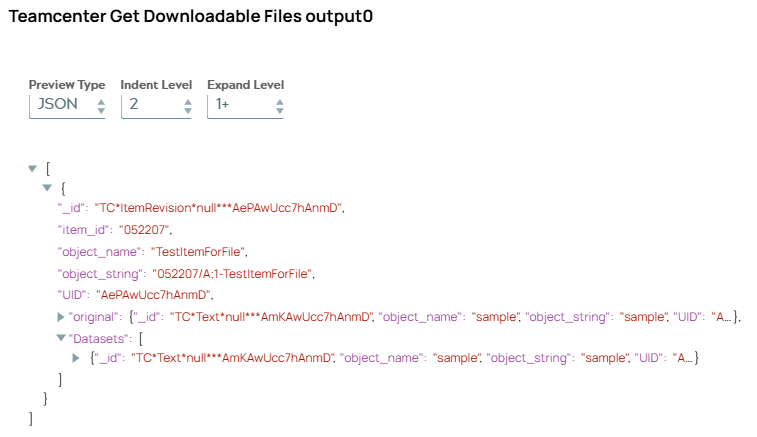Select value "TC*ItemRevision*null***AePAwUcc7hAnmD"
Screen dimensions: 757x437
[x=218, y=208]
